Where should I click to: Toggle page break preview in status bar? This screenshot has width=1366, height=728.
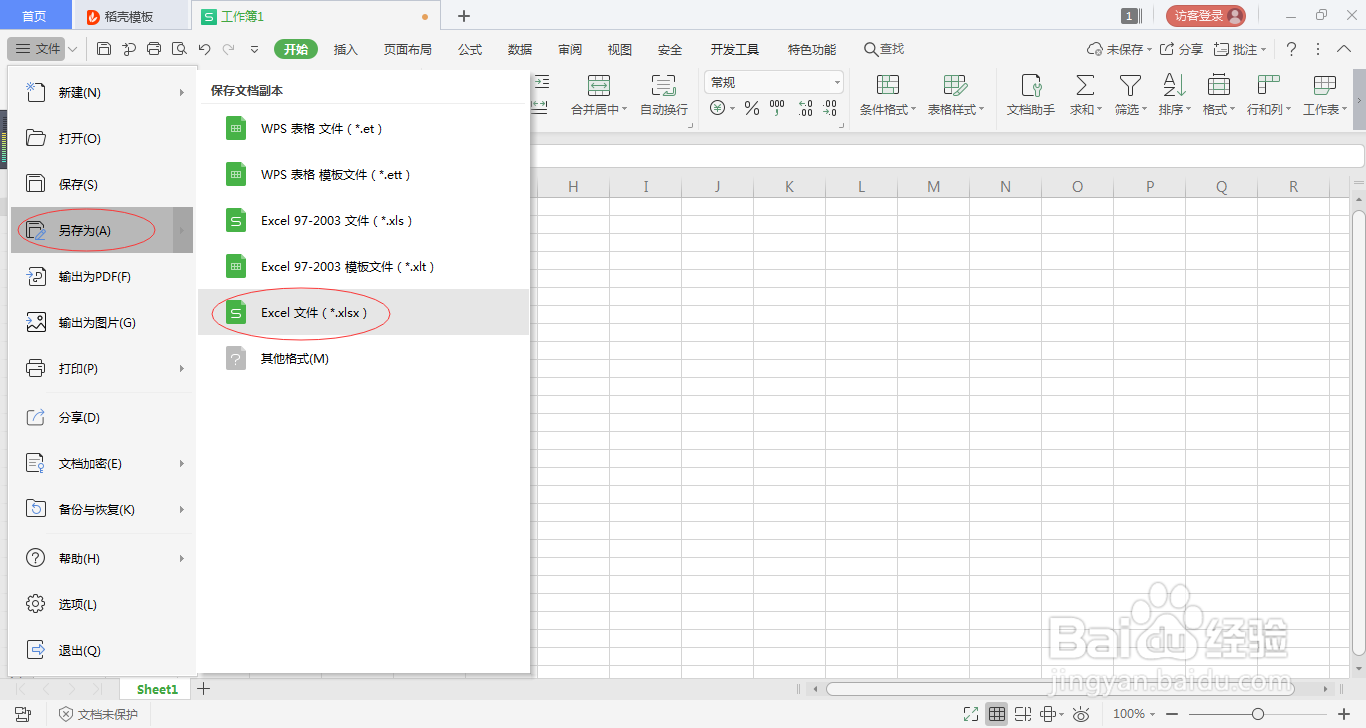[x=1022, y=714]
